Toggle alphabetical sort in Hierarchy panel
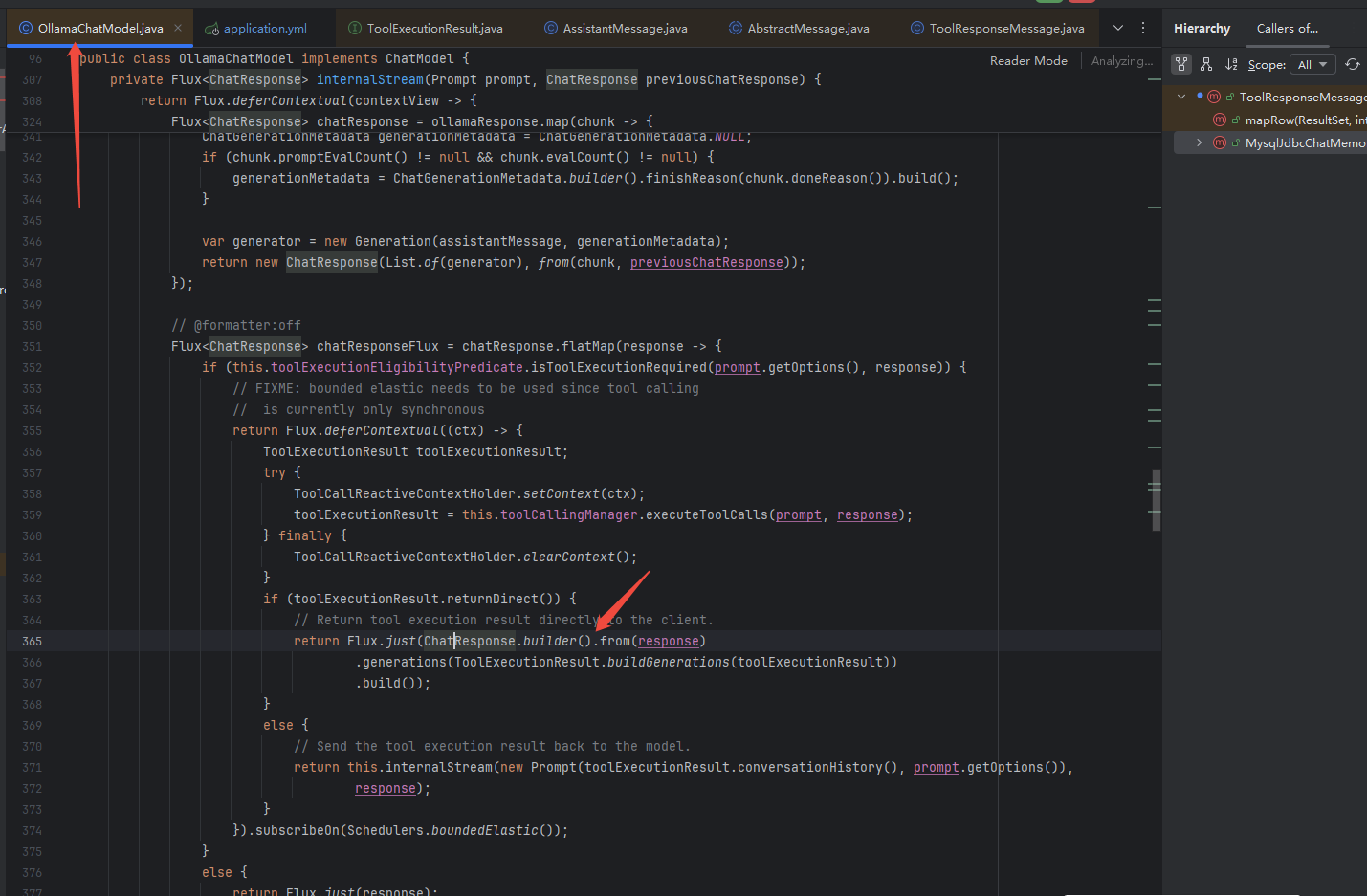 pyautogui.click(x=1231, y=64)
